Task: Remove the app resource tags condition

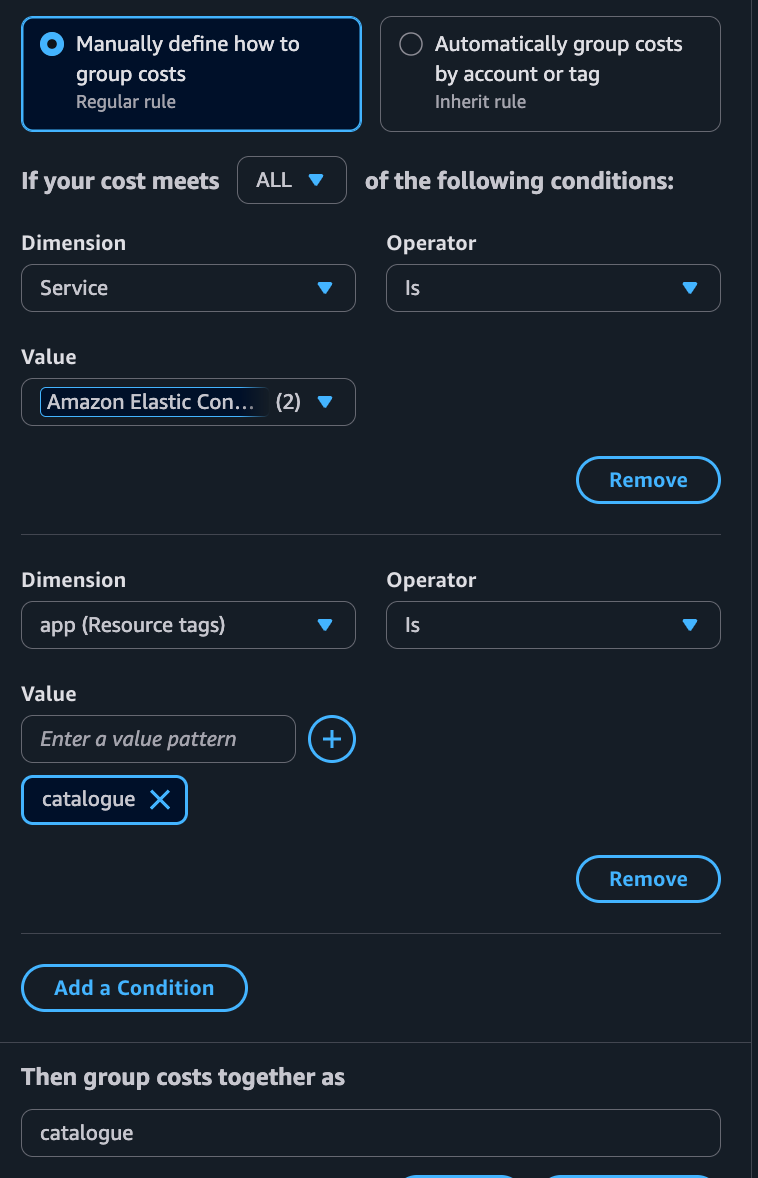Action: (x=648, y=879)
